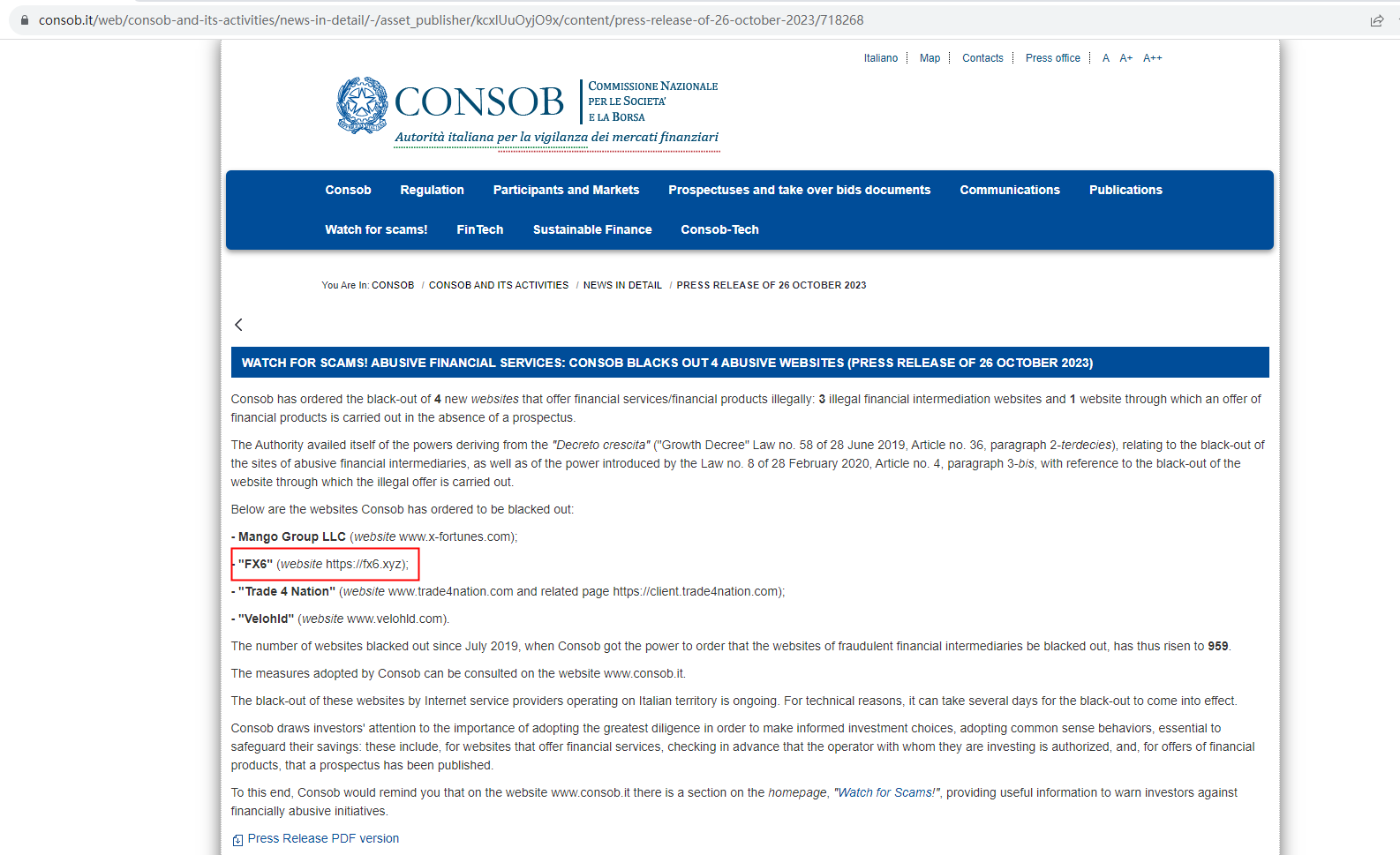Click the bold number 959
Viewport: 1400px width, 855px height.
[x=1218, y=646]
